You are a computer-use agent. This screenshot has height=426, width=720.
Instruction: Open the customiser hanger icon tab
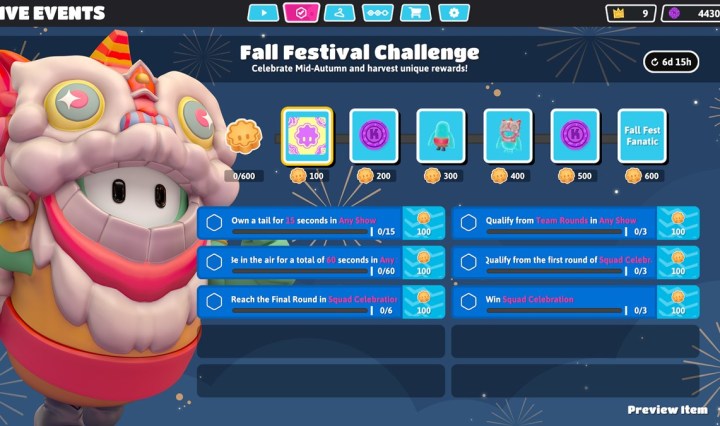pos(339,13)
